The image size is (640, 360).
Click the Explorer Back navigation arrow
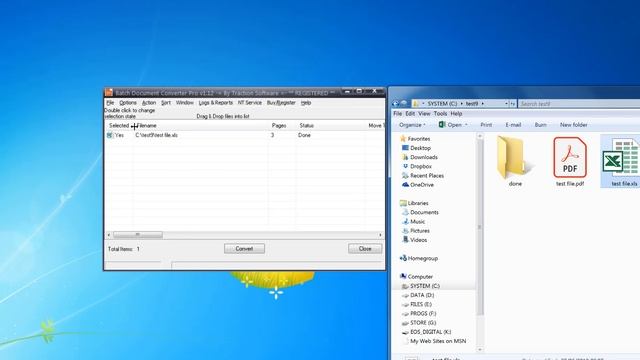[x=395, y=104]
